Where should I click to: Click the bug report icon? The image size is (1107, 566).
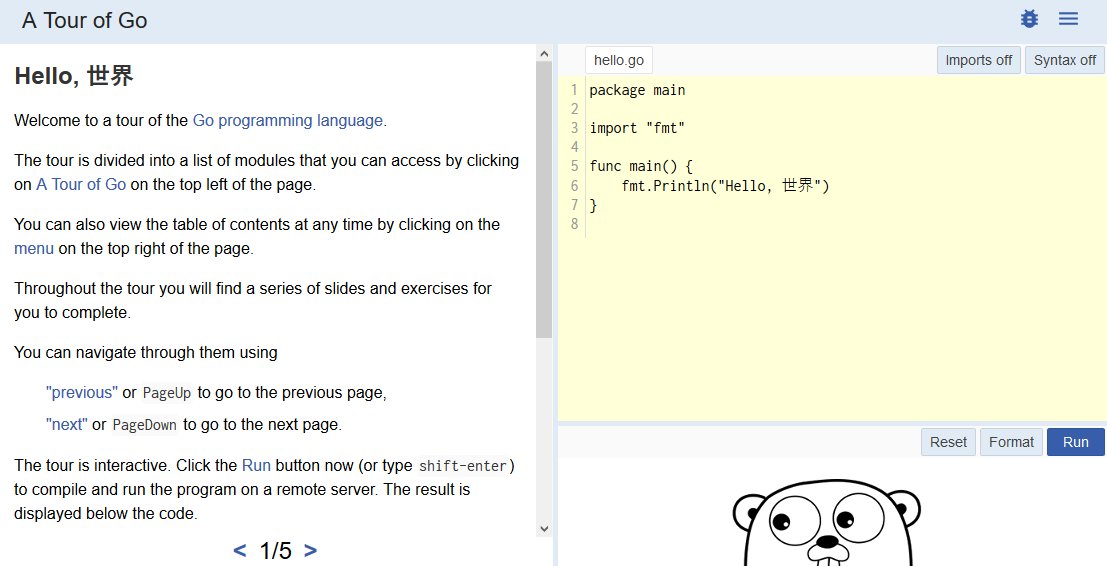(x=1029, y=19)
